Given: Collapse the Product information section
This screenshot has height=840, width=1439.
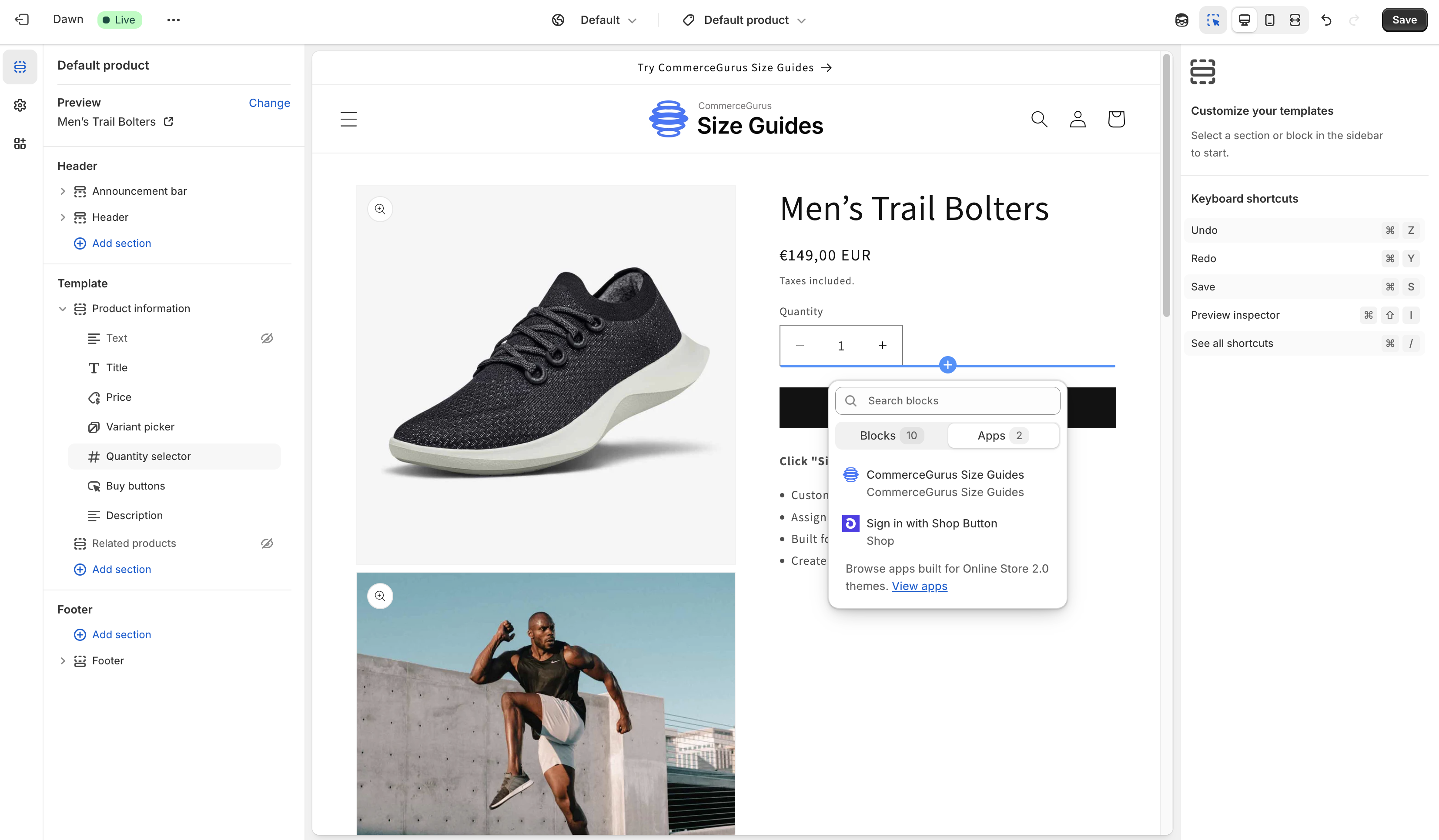Looking at the screenshot, I should [63, 309].
